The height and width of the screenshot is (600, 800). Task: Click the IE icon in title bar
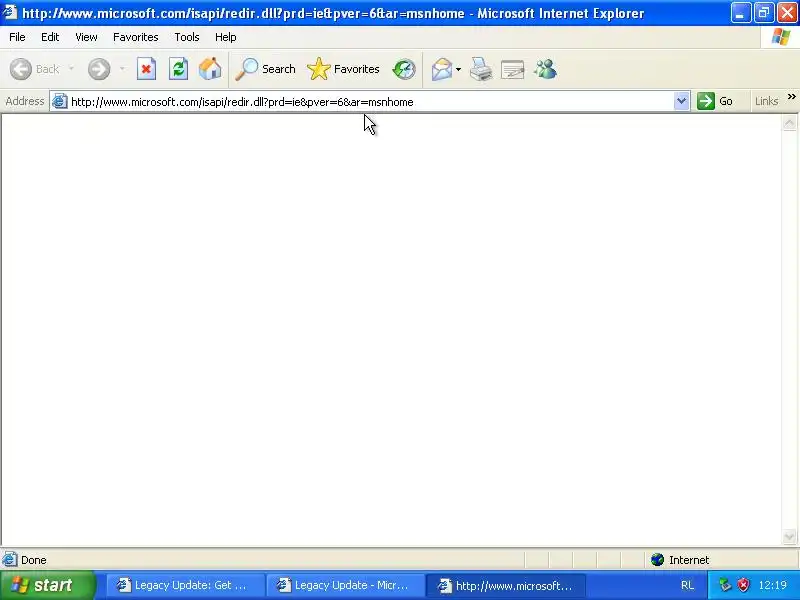pos(10,12)
